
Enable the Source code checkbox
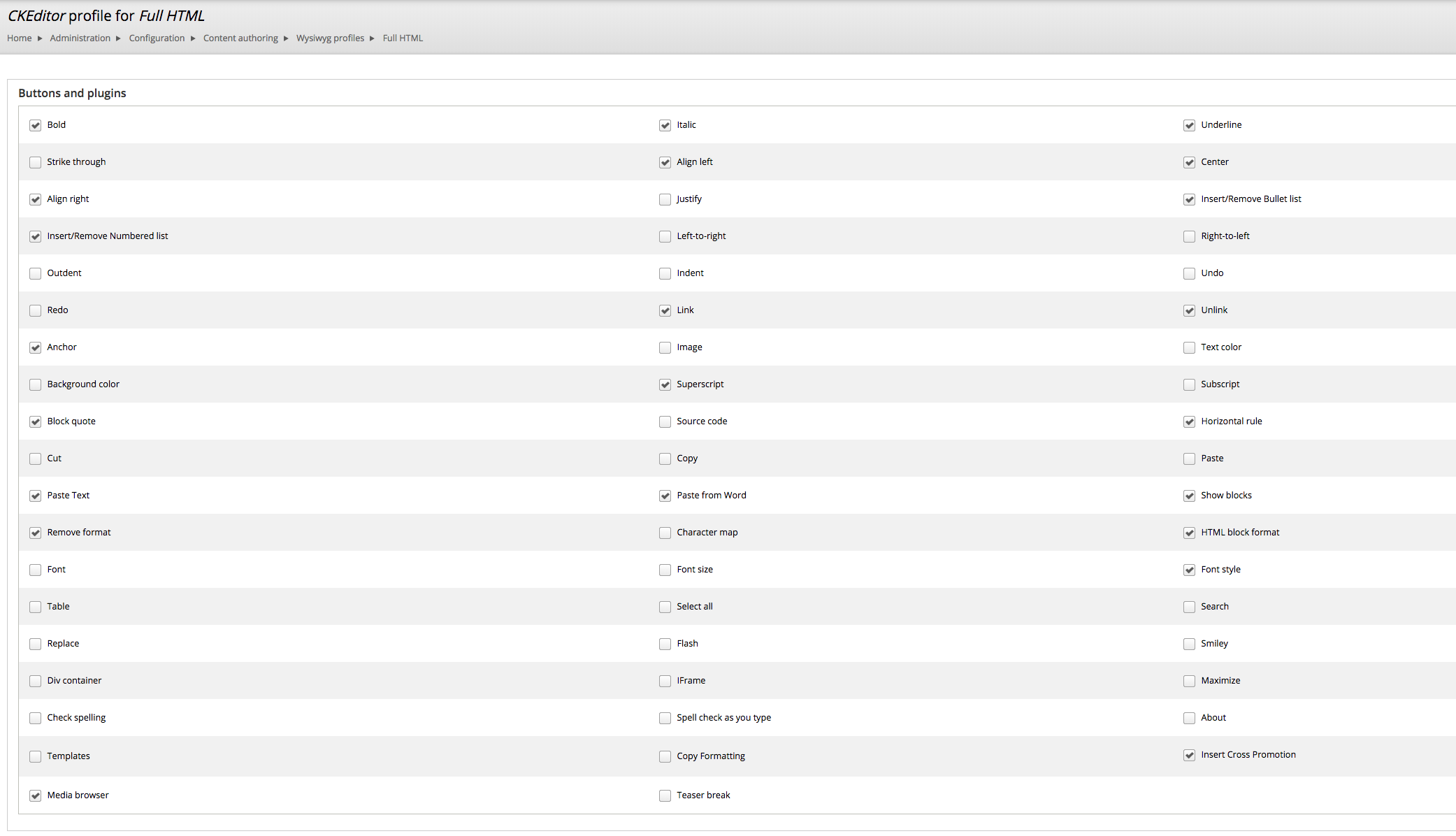(x=664, y=421)
